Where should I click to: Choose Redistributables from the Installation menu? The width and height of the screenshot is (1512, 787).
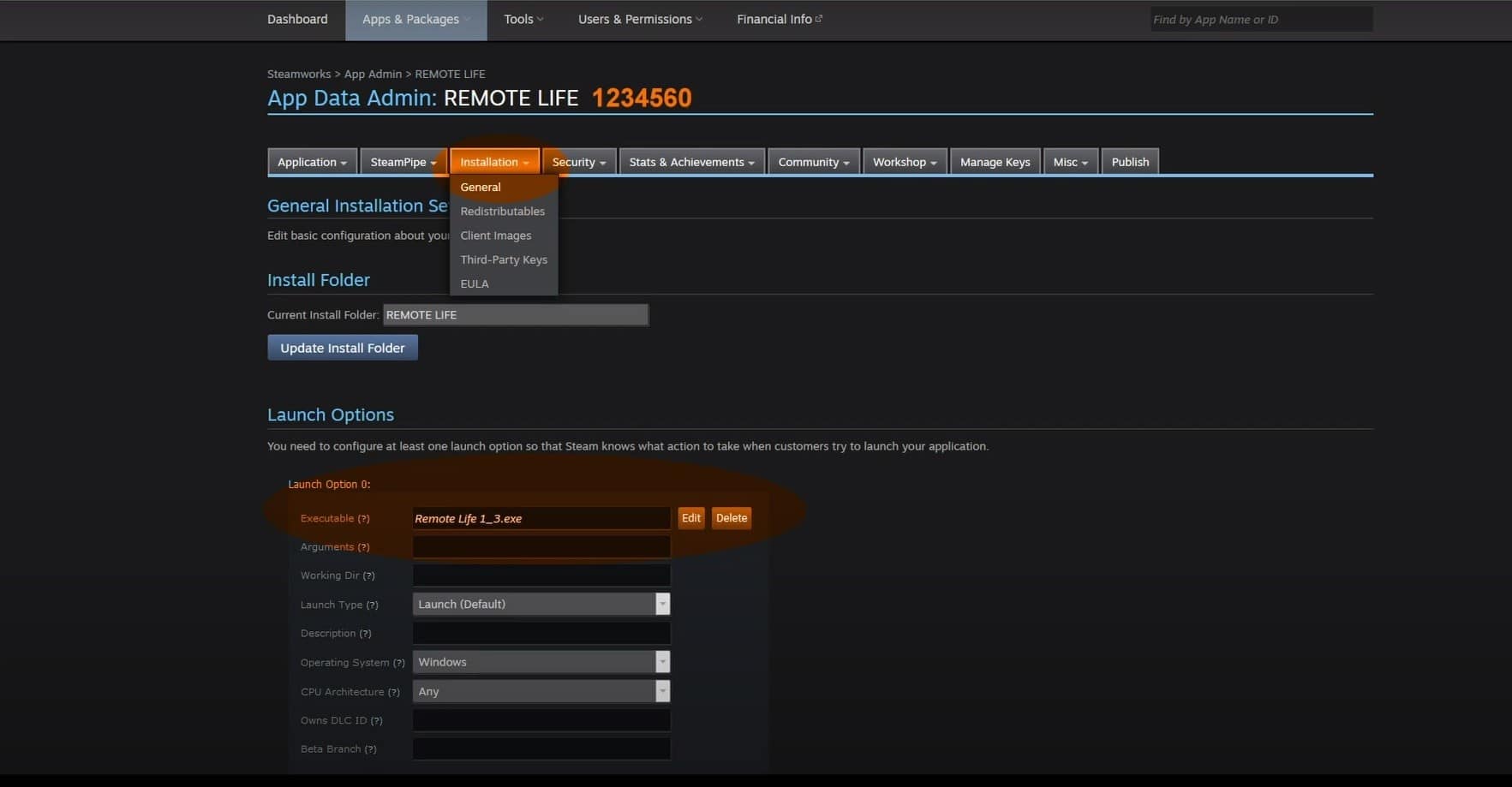(503, 211)
